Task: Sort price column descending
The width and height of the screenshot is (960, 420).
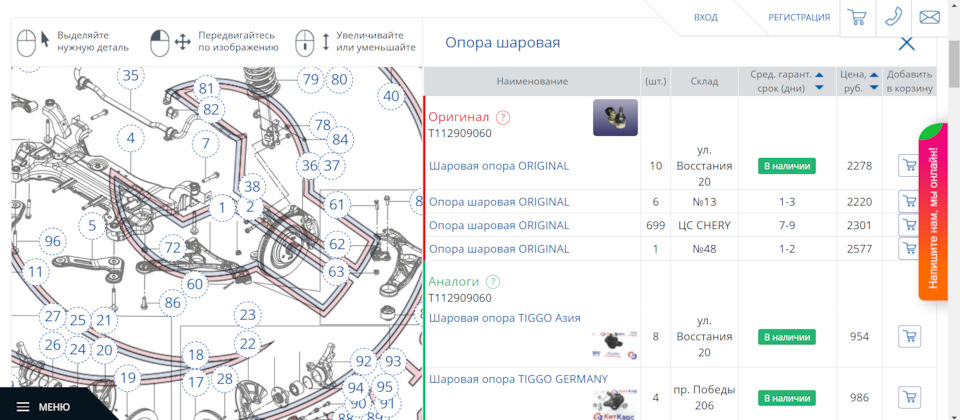Action: (x=873, y=88)
